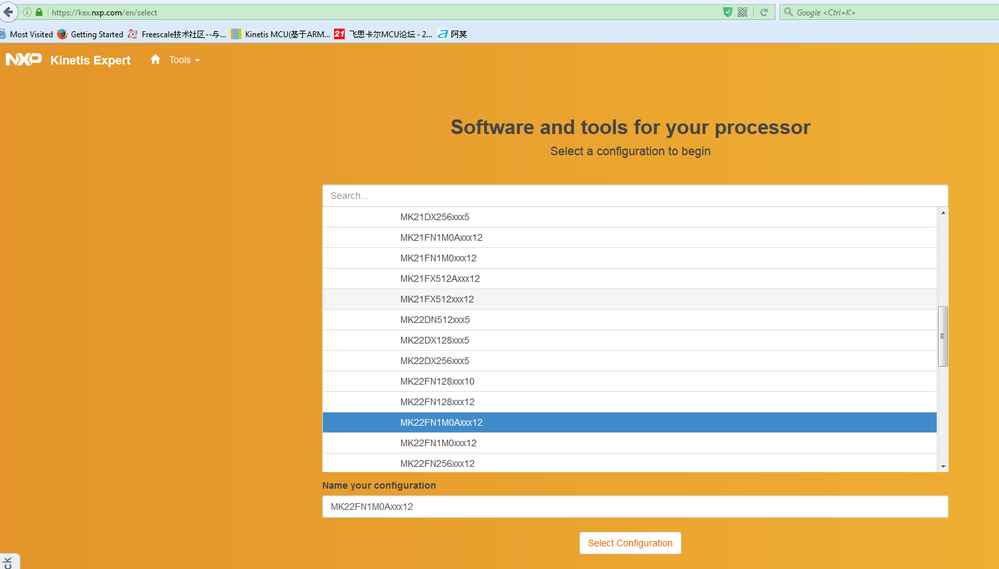Open the Most Visited bookmark folder
Viewport: 999px width, 569px height.
point(27,34)
